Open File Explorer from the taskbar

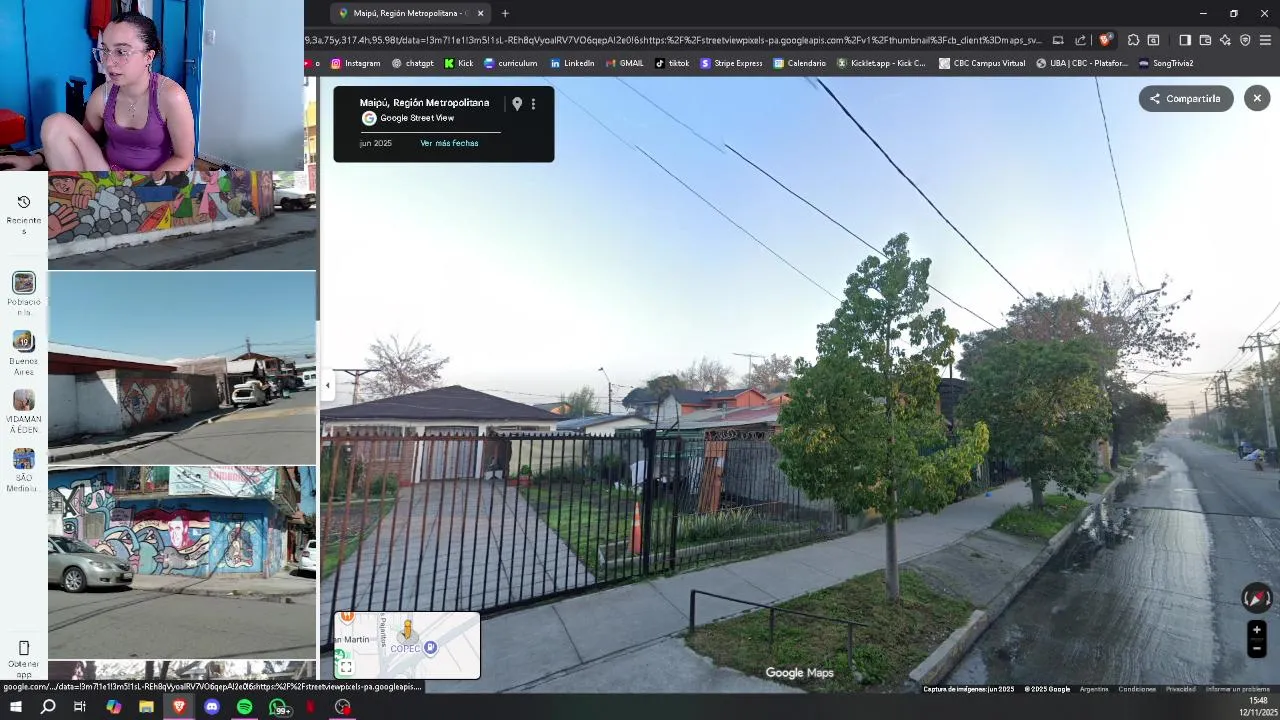pos(146,707)
